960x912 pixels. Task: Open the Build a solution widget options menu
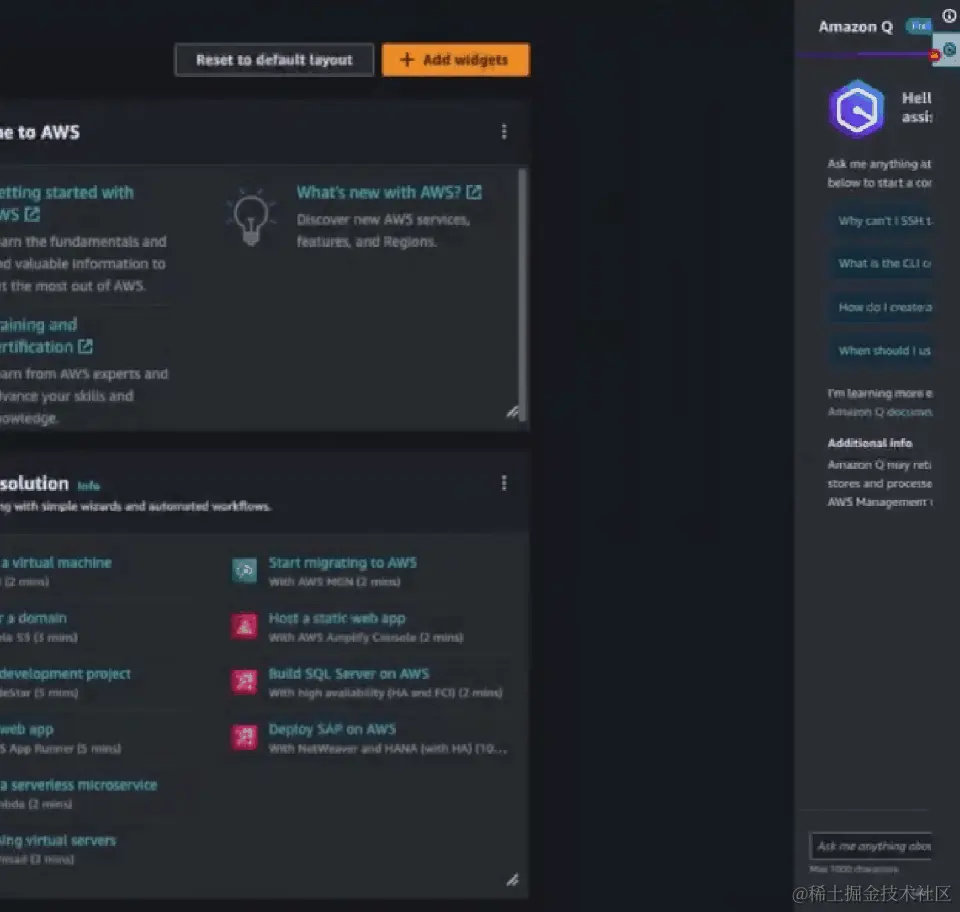504,483
